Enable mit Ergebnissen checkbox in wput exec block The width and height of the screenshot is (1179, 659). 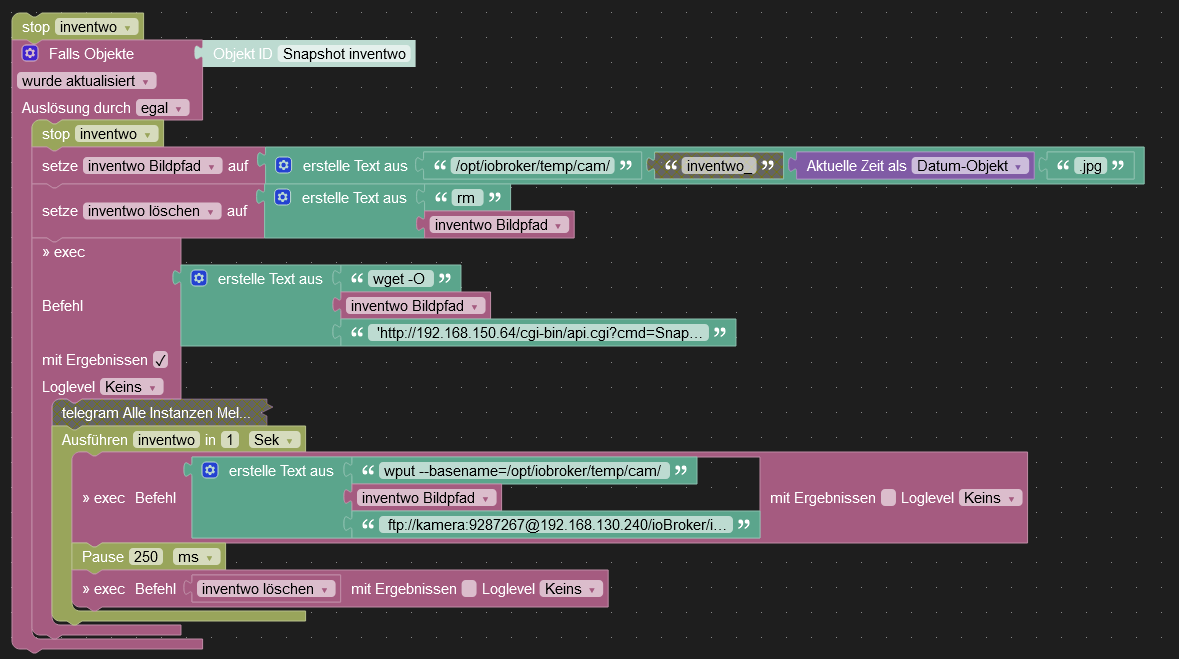point(888,498)
